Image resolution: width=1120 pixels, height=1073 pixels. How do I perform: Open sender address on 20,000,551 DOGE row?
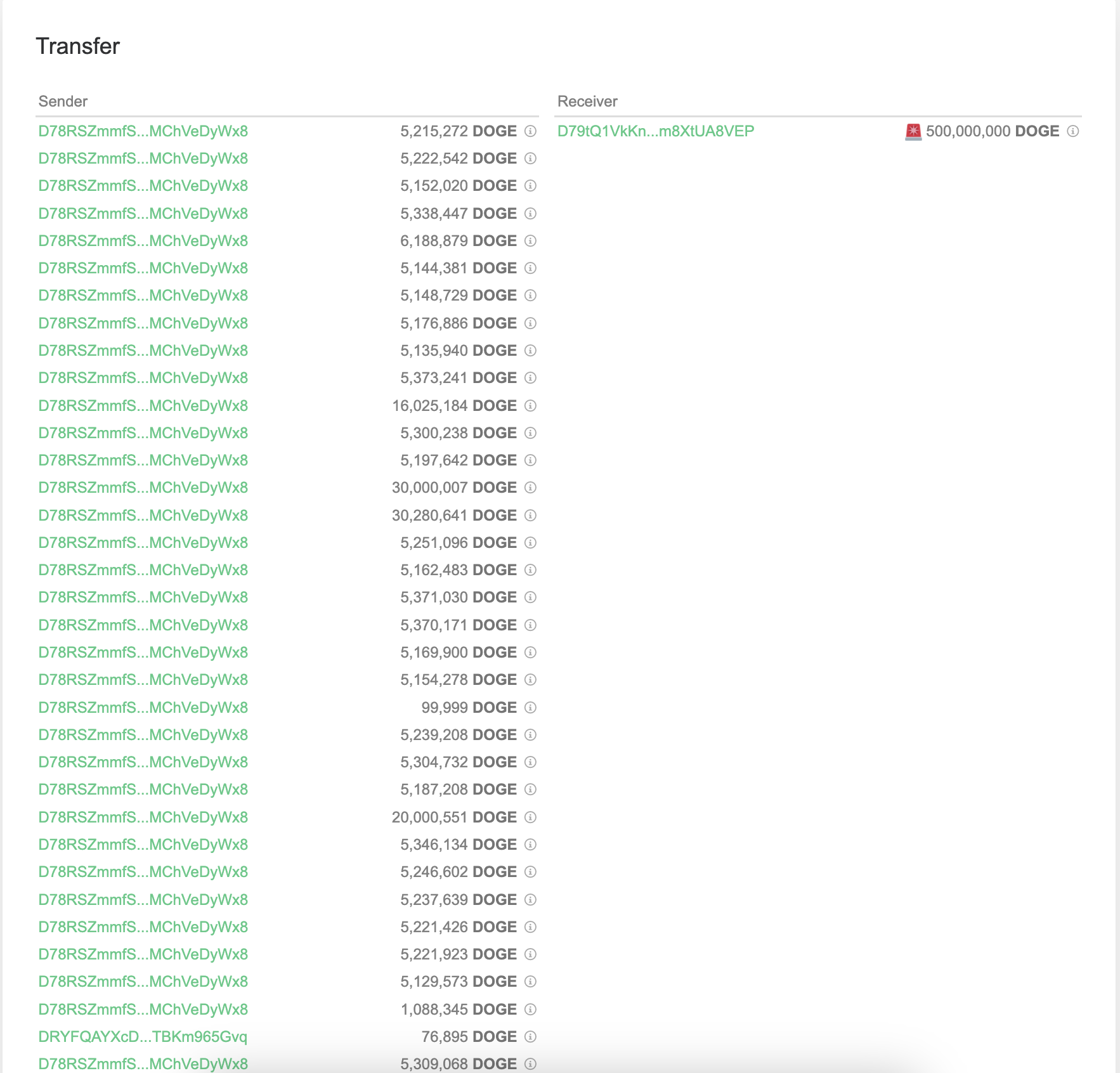coord(143,817)
